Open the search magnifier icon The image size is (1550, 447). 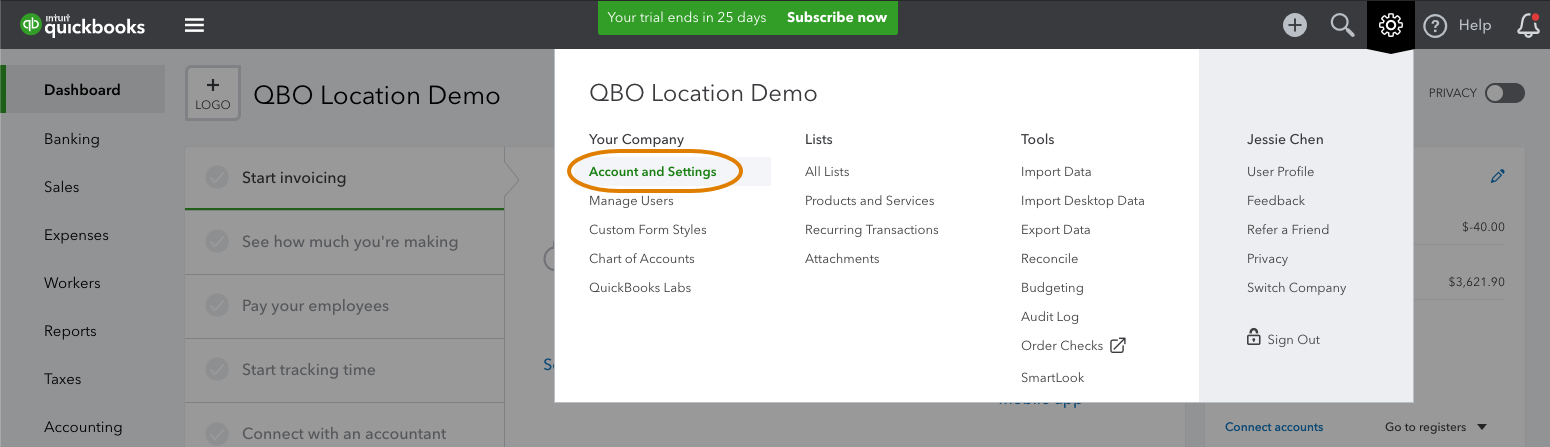click(x=1342, y=25)
